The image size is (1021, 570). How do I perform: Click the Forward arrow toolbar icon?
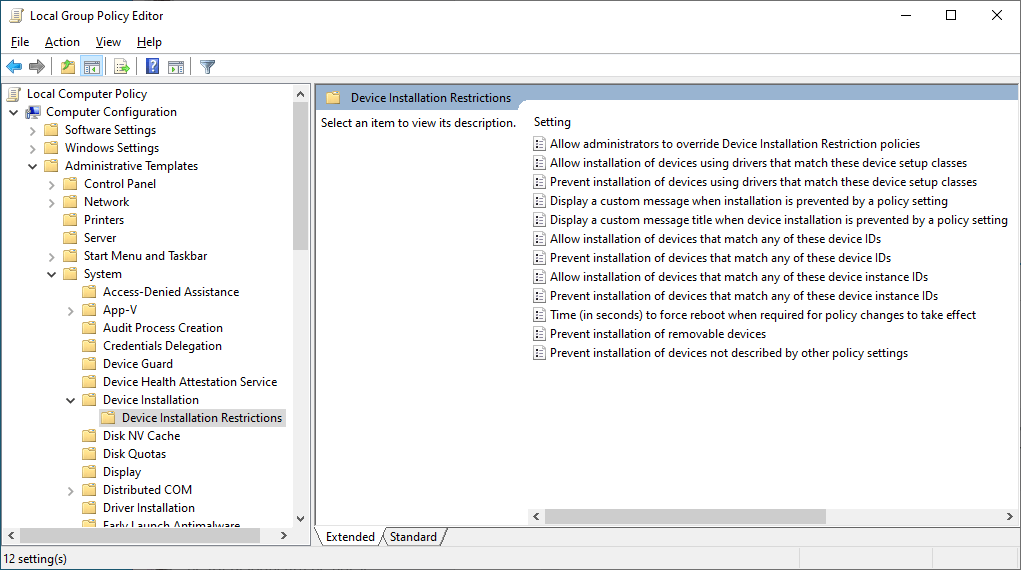[37, 67]
